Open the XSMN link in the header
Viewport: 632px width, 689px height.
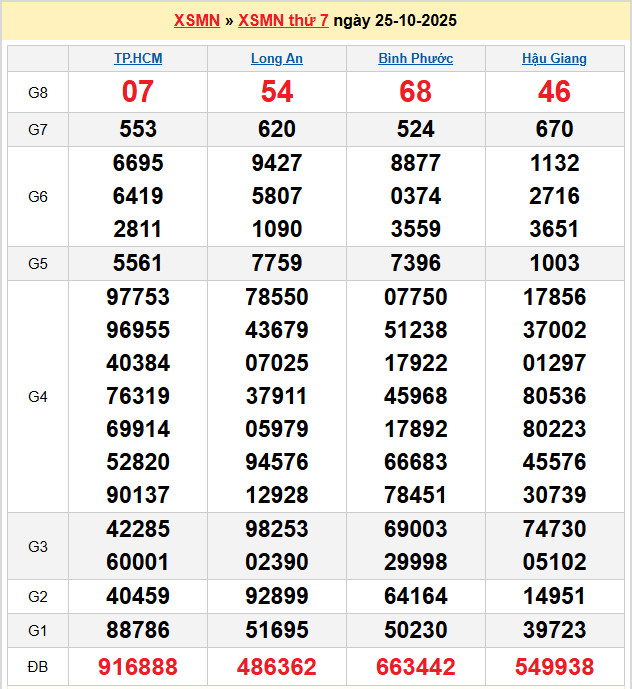pos(196,21)
